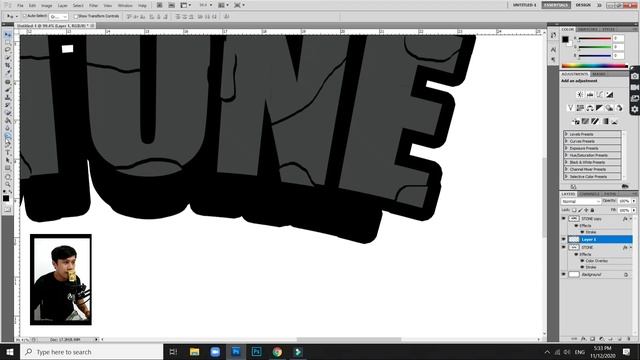The image size is (640, 360).
Task: Select the Lasso tool
Action: coord(8,50)
